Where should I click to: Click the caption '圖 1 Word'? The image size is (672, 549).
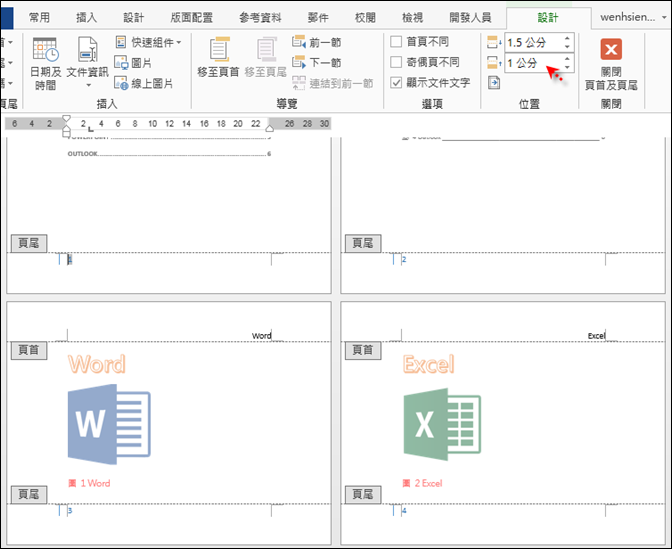click(89, 483)
